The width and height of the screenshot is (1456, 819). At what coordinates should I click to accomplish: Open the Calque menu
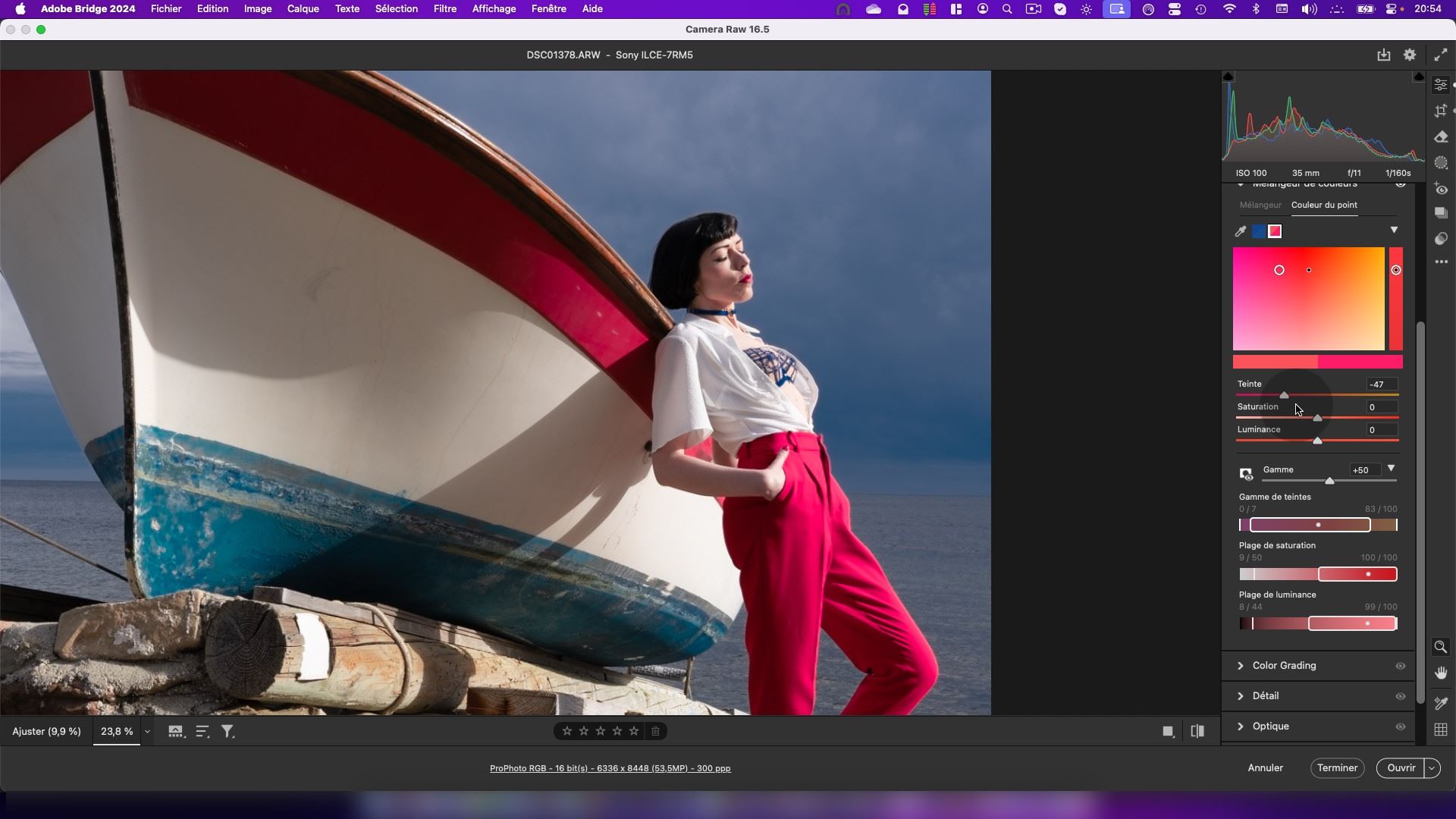tap(303, 9)
